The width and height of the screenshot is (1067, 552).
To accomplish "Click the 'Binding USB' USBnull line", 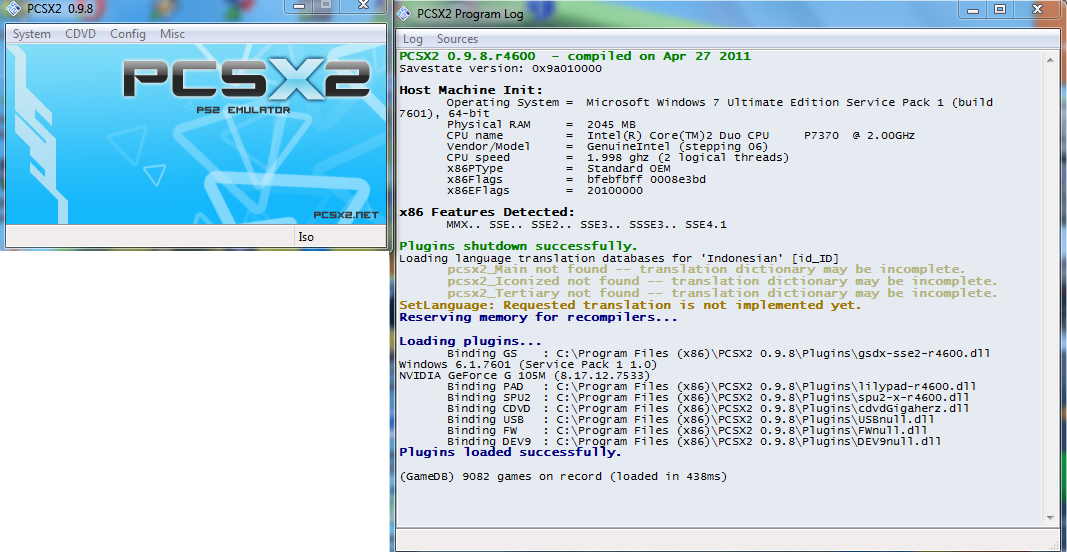I will 691,419.
